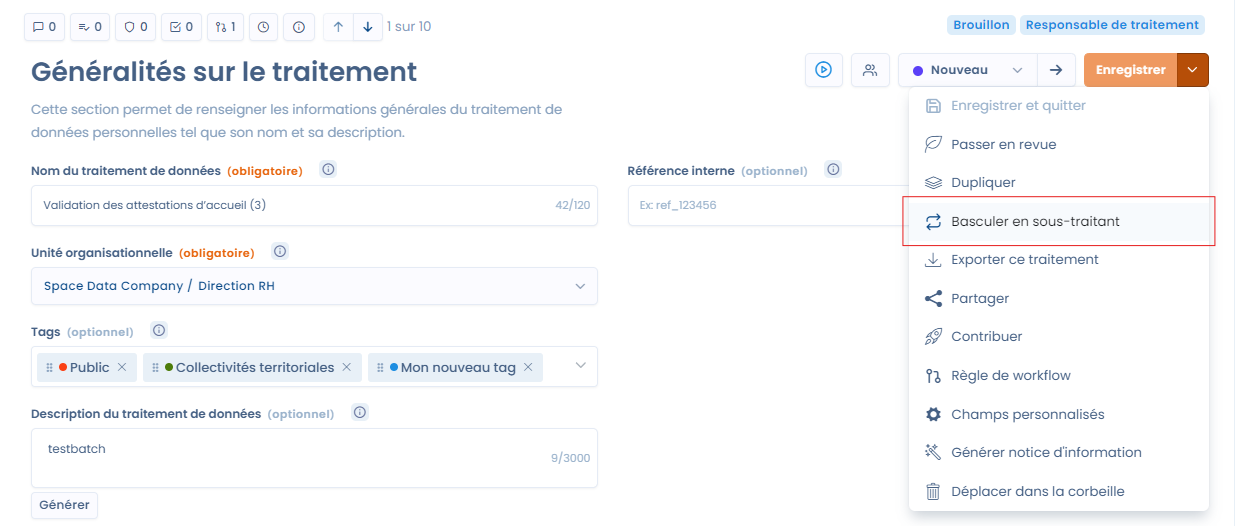The image size is (1235, 526).
Task: Select Basculer en sous-traitant menu item
Action: 1035,221
